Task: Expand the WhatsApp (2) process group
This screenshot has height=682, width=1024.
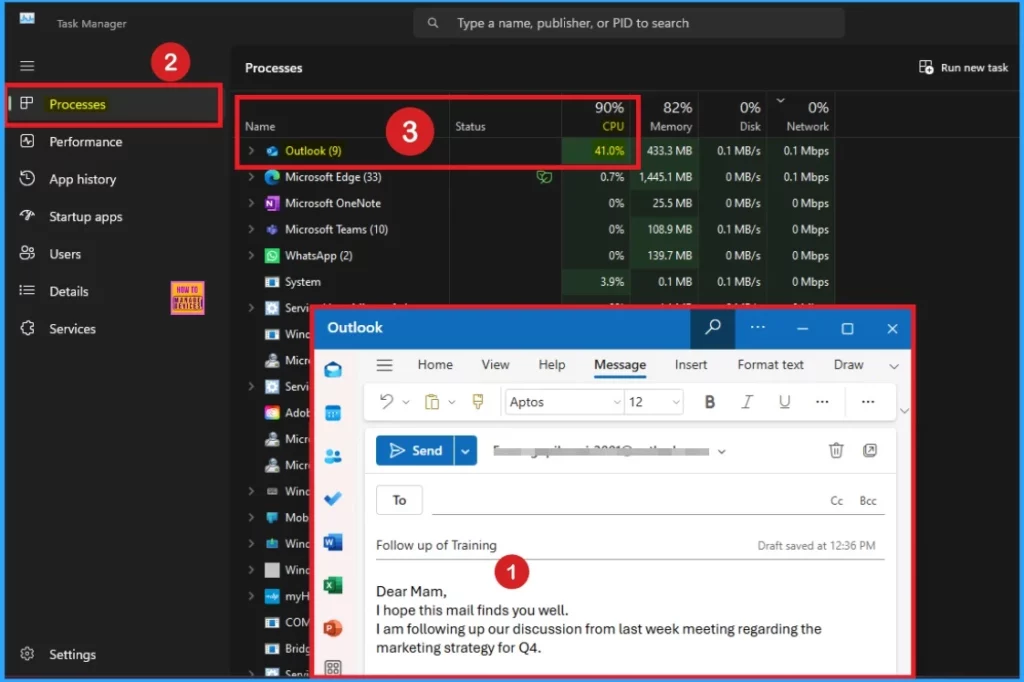Action: click(251, 255)
